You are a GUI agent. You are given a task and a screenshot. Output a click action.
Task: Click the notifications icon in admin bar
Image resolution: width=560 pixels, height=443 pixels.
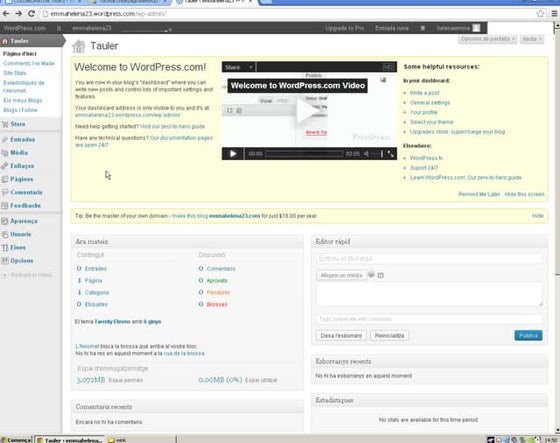coord(422,28)
